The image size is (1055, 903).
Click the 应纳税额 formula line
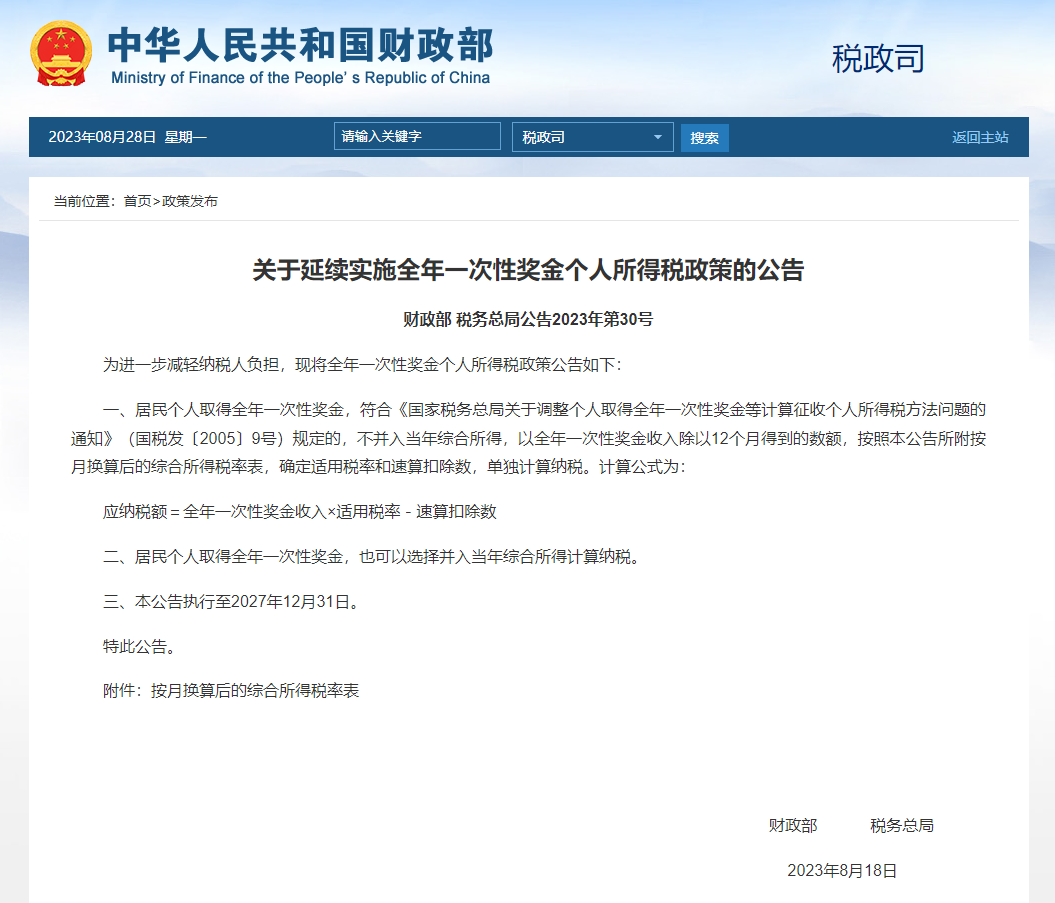tap(300, 511)
